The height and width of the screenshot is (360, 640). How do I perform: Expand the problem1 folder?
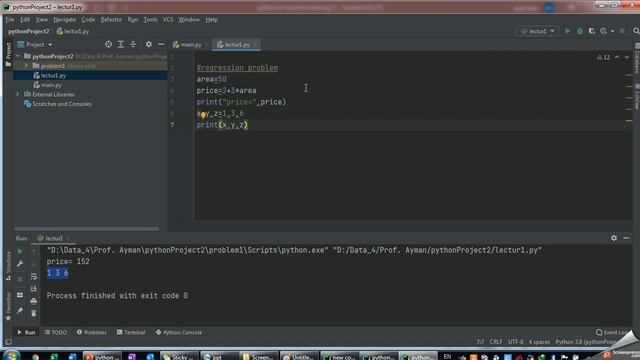click(26, 66)
